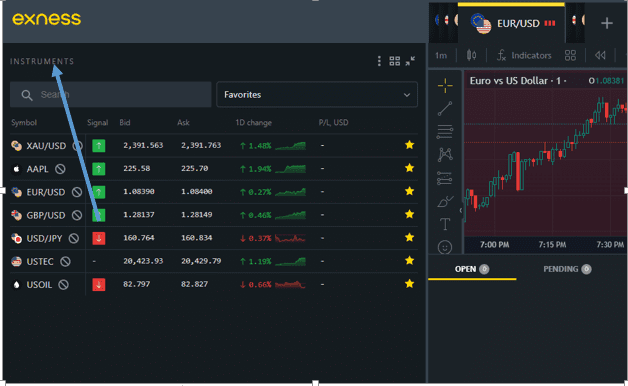Switch Instruments panel to grid view

[x=395, y=61]
